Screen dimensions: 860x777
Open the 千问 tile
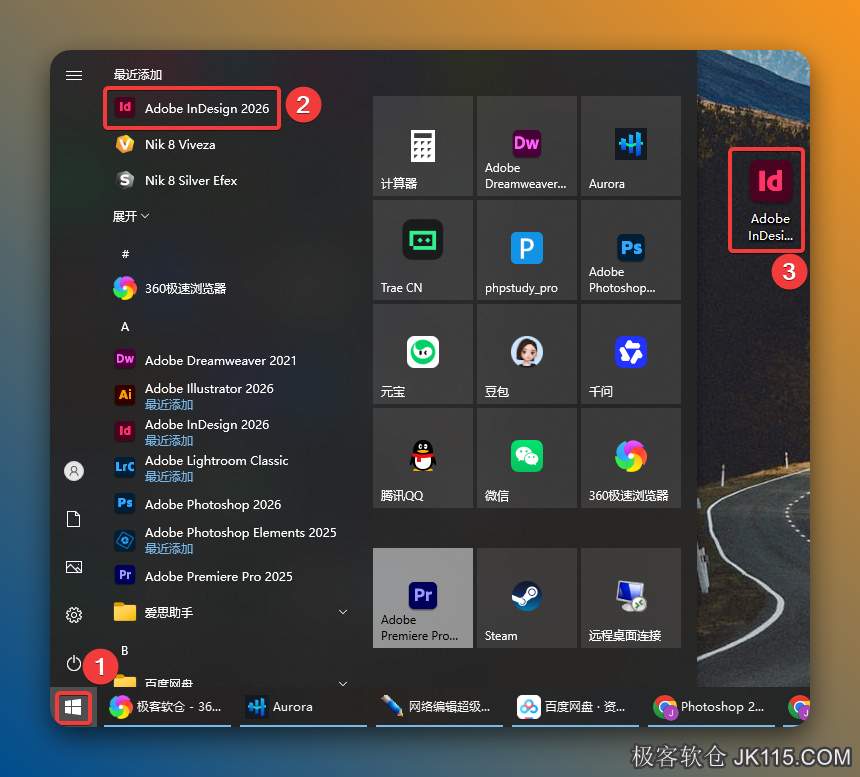tap(631, 354)
